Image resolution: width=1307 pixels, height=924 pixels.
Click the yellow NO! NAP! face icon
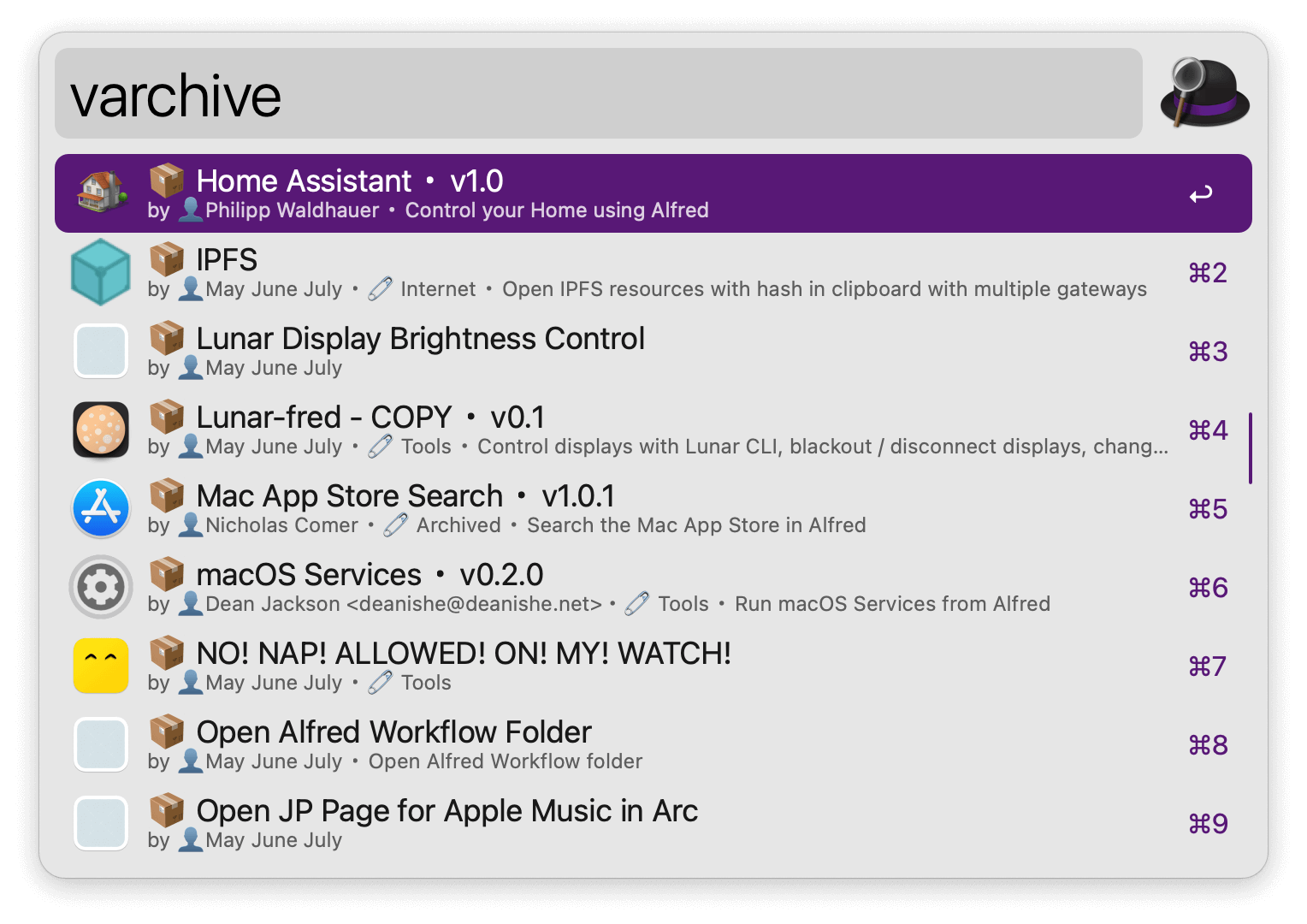click(101, 666)
